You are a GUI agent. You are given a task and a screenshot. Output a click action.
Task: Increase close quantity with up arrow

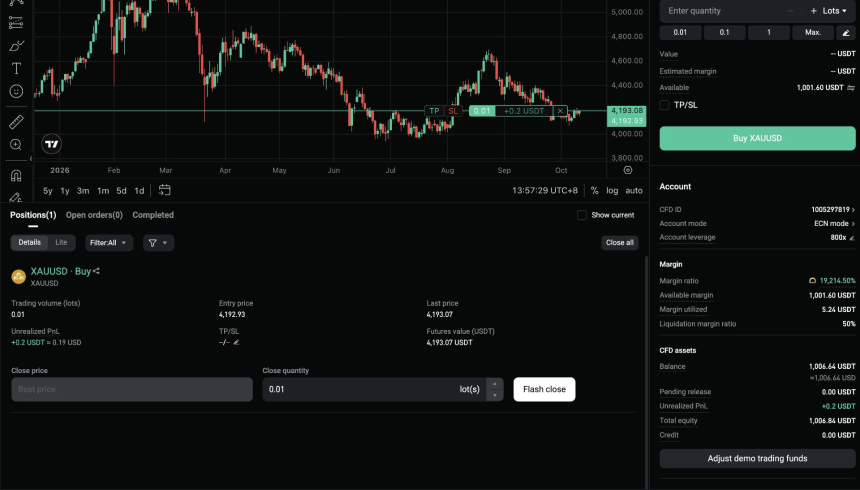tap(495, 384)
